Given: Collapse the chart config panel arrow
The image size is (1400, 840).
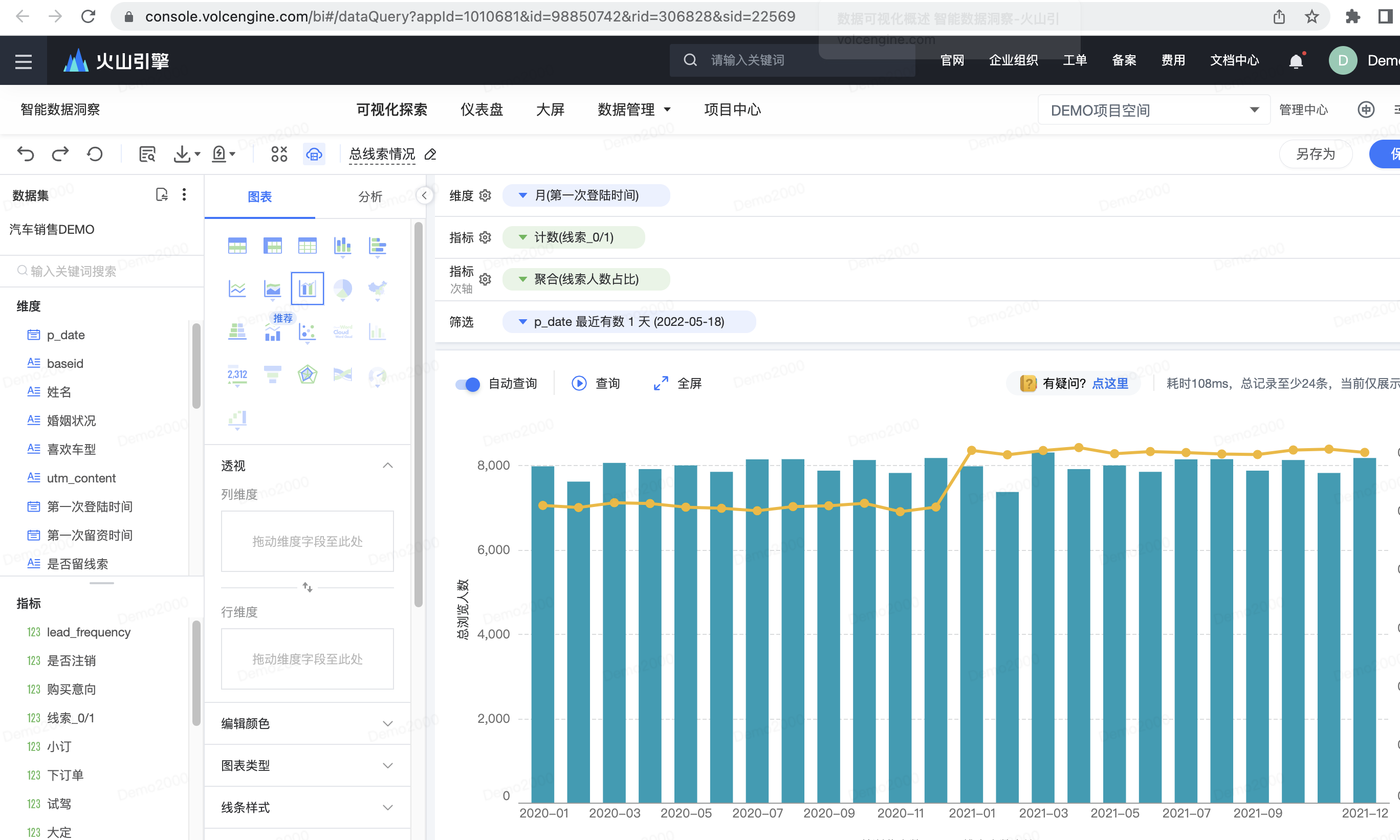Looking at the screenshot, I should 424,196.
